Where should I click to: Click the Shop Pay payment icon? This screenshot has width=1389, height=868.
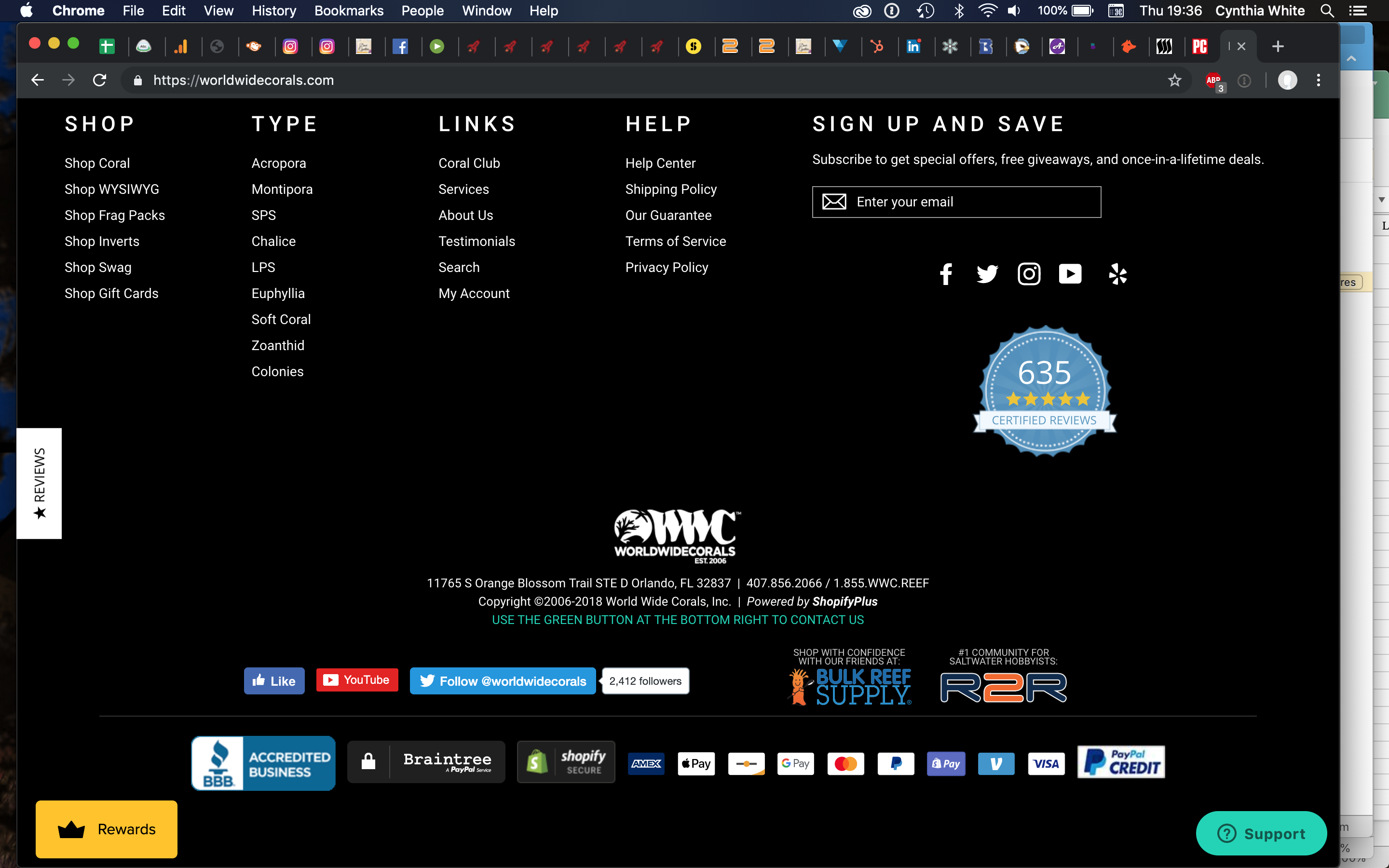[x=946, y=763]
